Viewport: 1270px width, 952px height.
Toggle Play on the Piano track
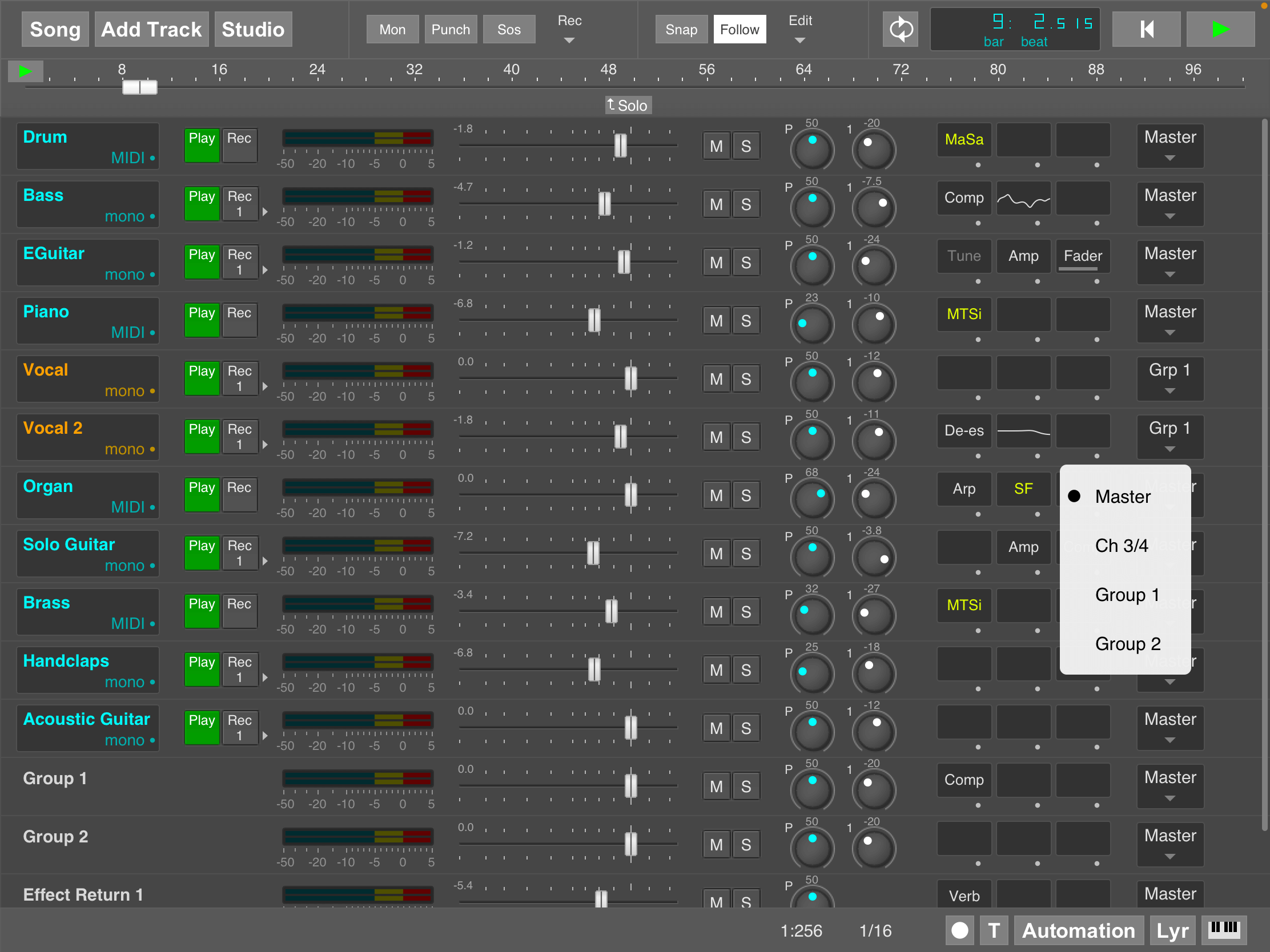pyautogui.click(x=202, y=320)
